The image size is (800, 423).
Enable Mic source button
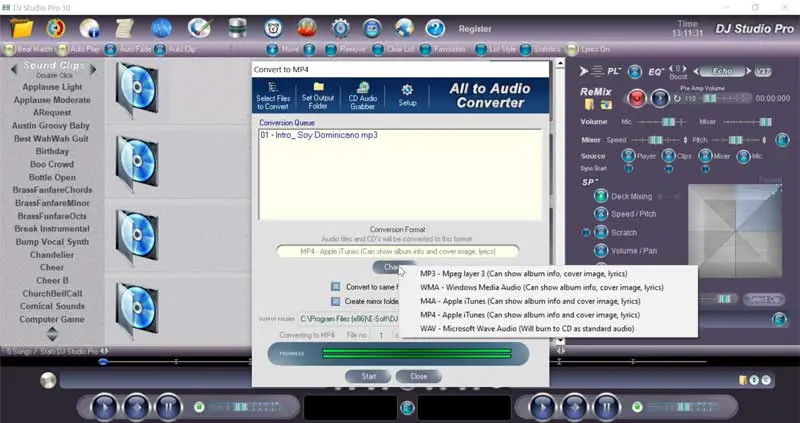pos(743,156)
